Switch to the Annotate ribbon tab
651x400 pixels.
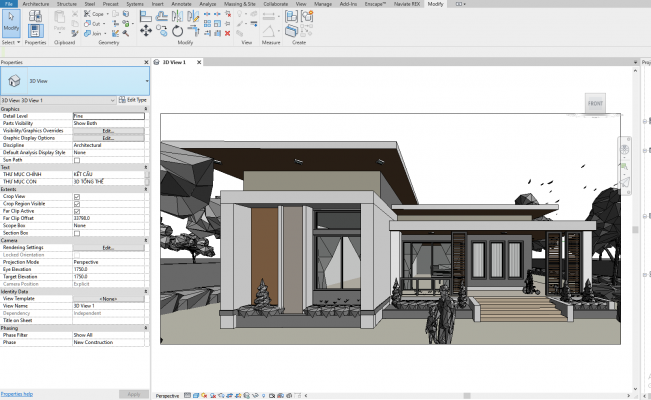pos(181,4)
